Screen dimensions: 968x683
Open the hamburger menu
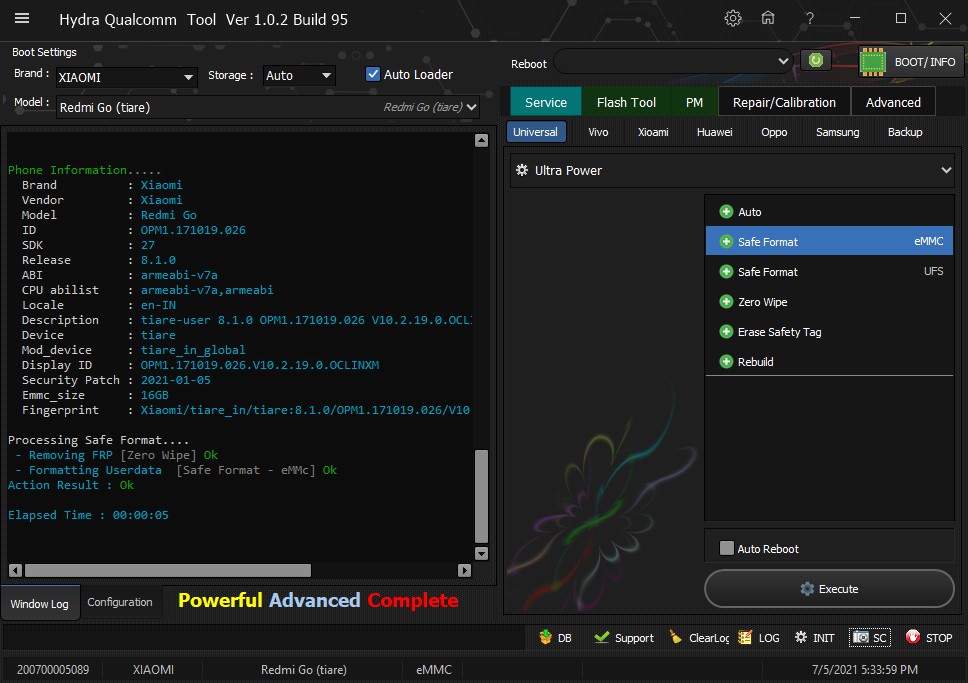coord(22,19)
